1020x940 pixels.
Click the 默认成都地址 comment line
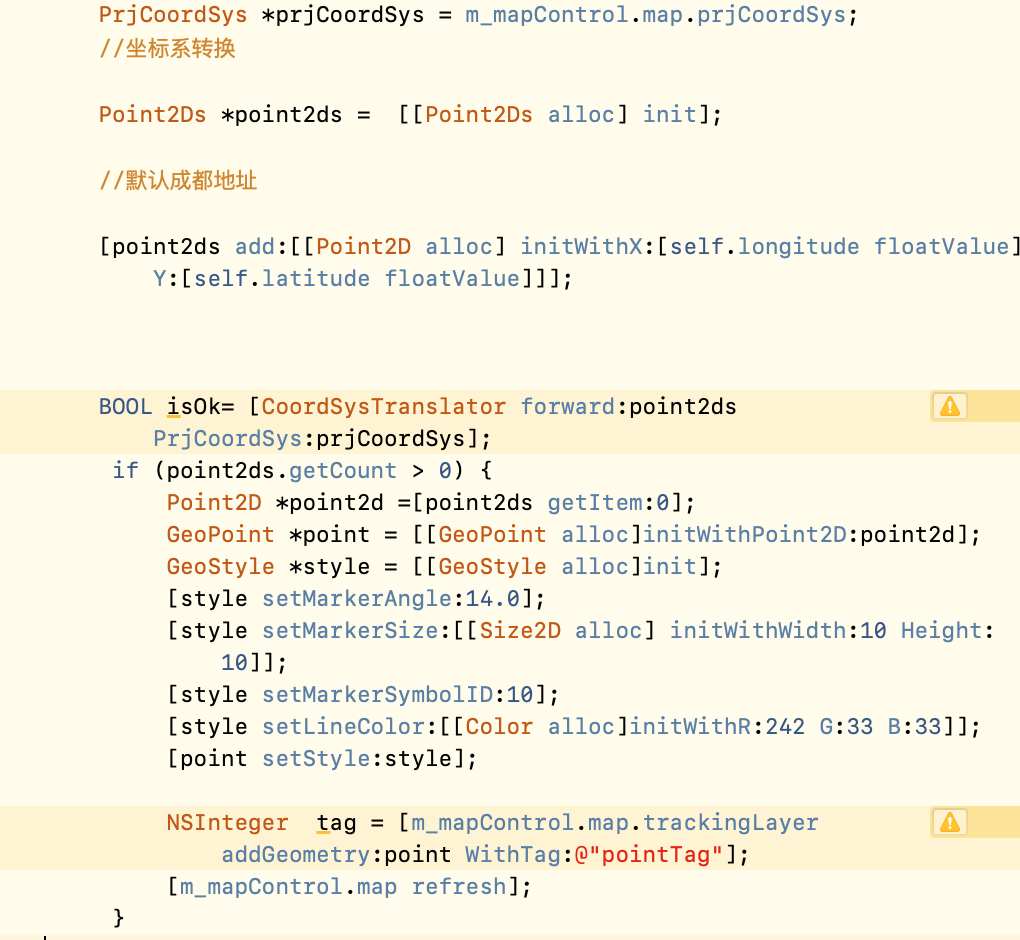(190, 180)
